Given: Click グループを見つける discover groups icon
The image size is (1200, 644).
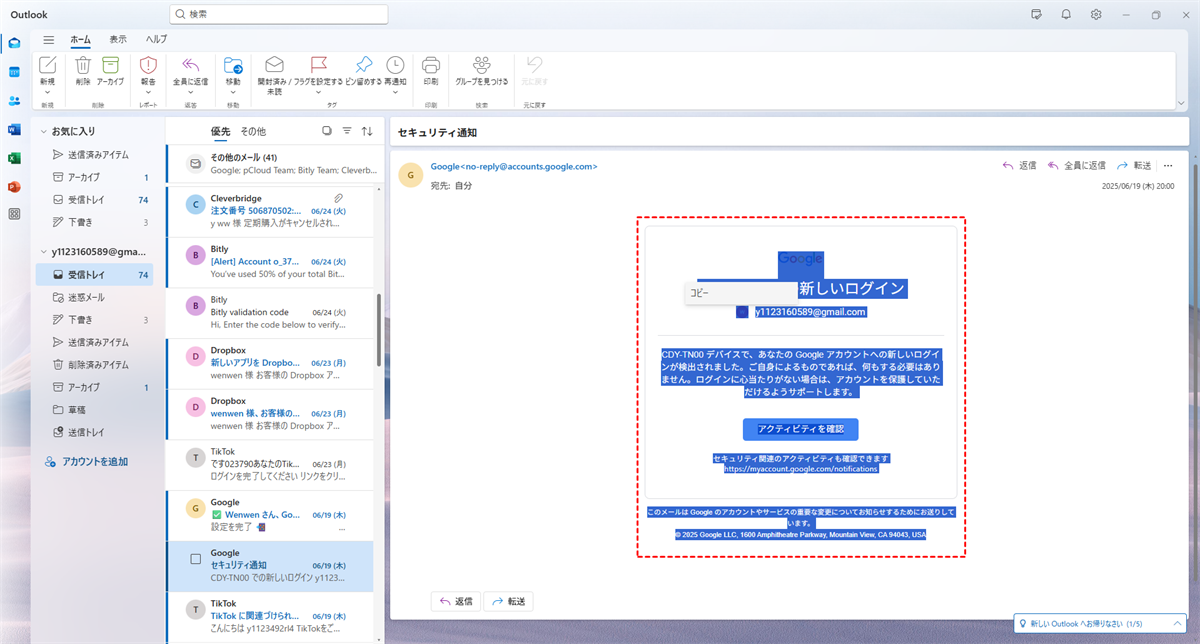Looking at the screenshot, I should point(481,65).
